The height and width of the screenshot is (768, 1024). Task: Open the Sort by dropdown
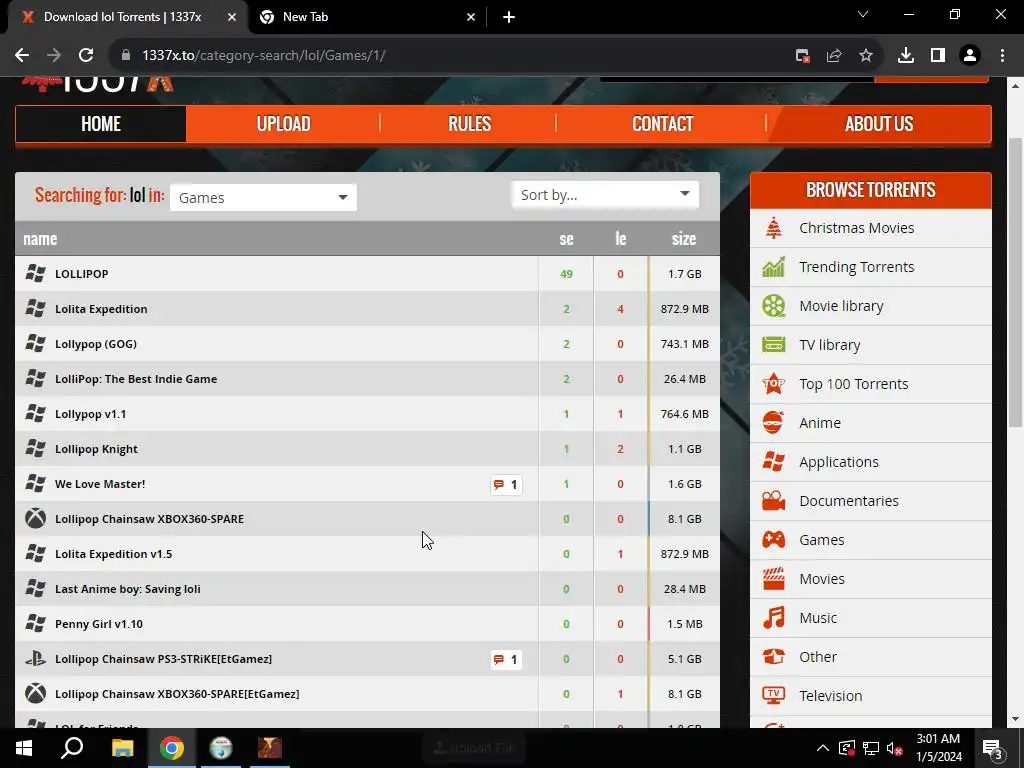click(605, 195)
